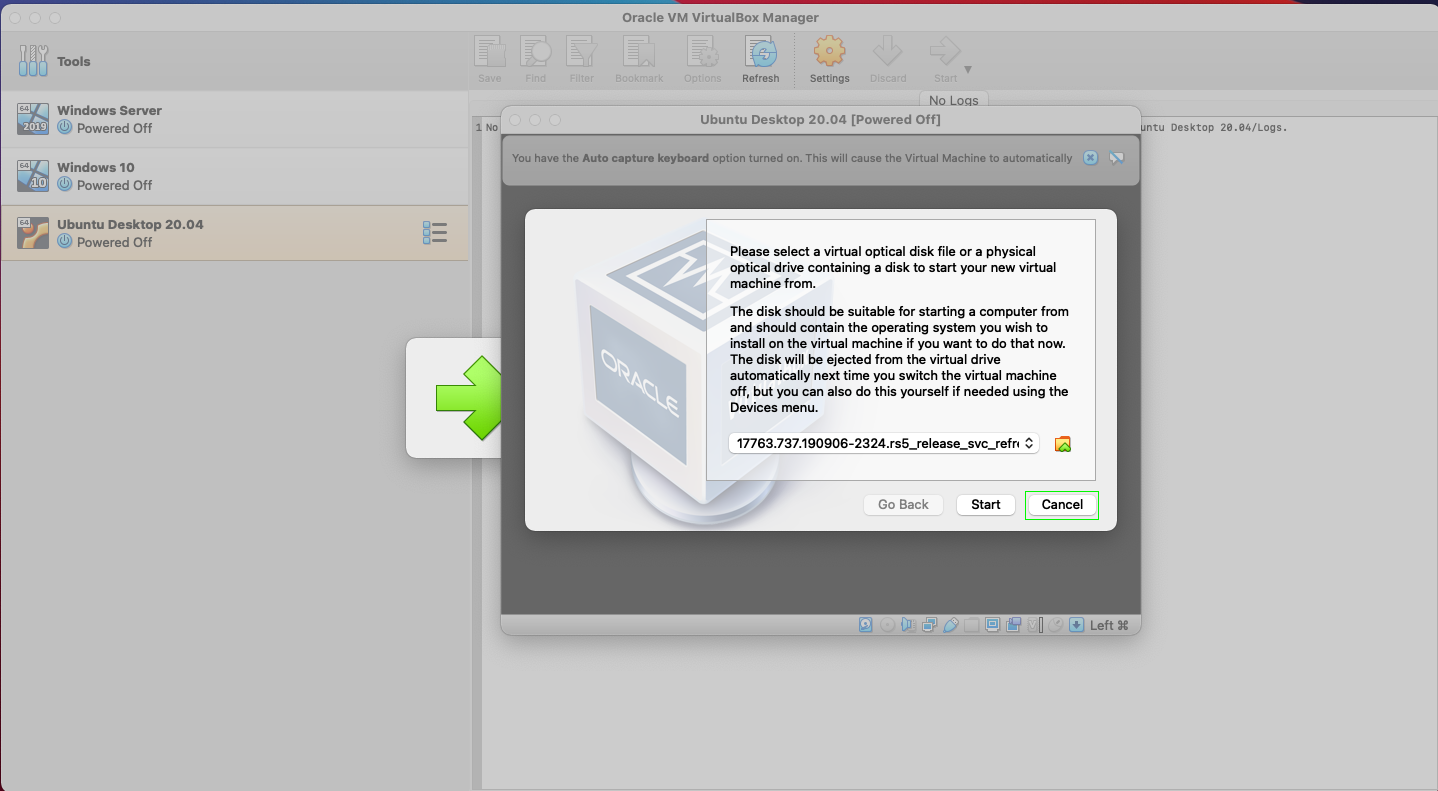This screenshot has height=791, width=1438.
Task: Browse for a disk file via folder icon
Action: (x=1062, y=443)
